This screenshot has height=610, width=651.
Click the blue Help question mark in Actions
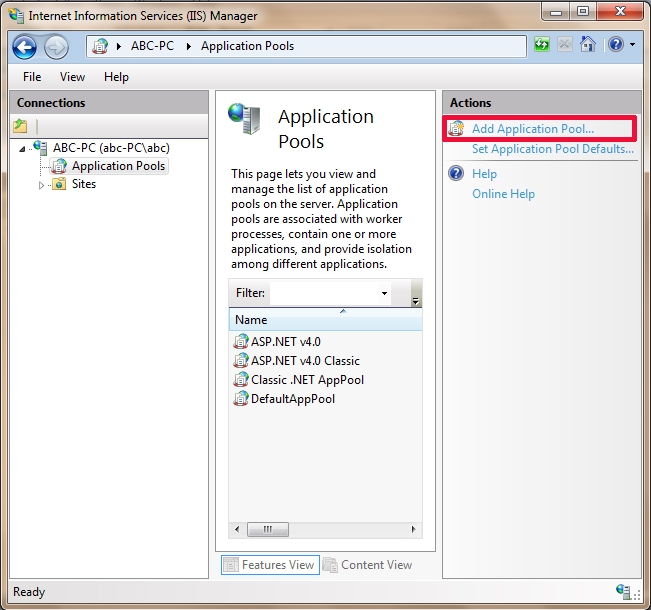tap(456, 173)
